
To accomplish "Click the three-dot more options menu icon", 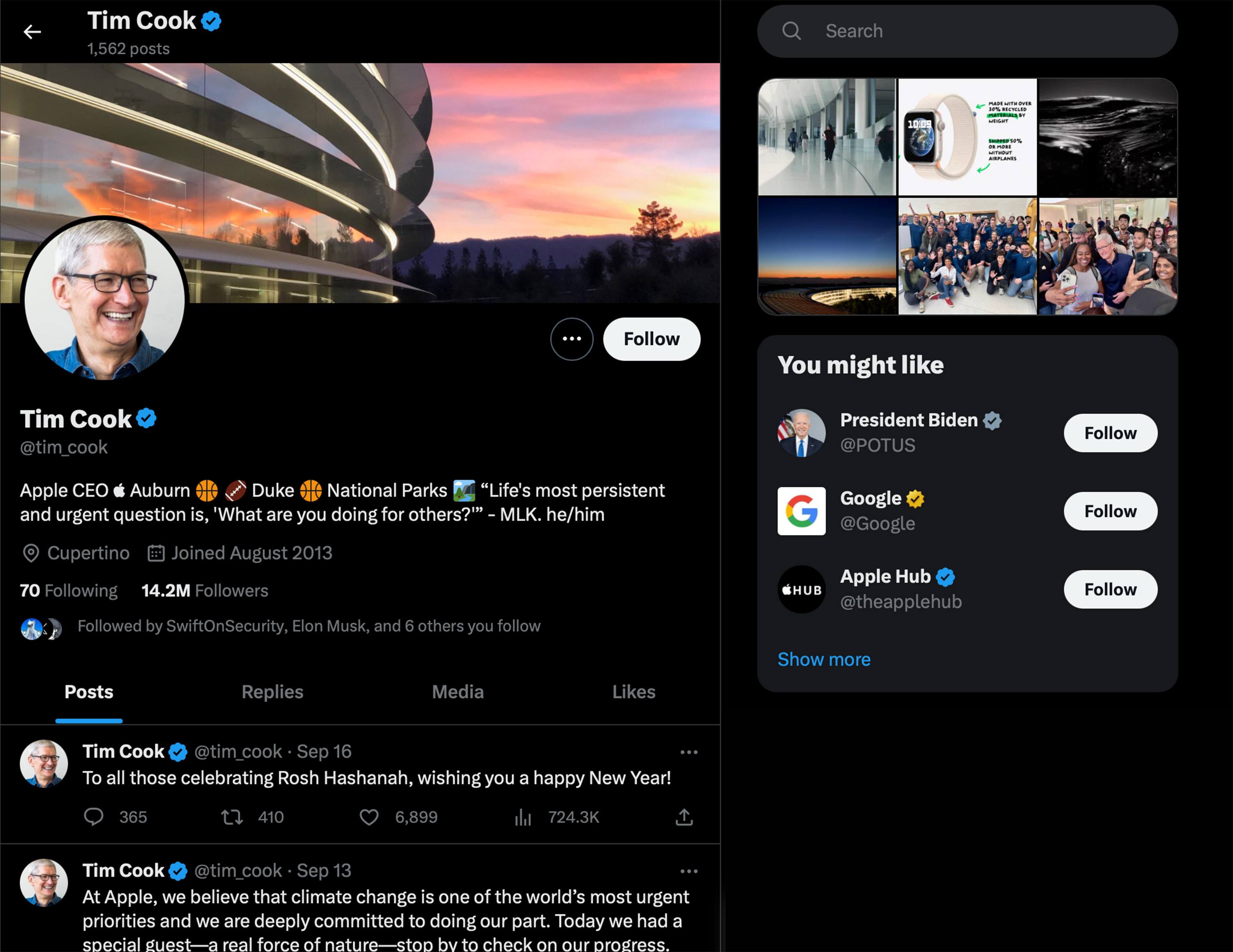I will point(571,339).
